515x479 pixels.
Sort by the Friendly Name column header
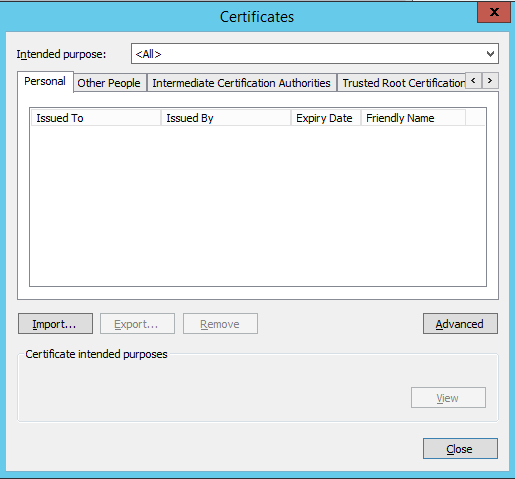click(x=413, y=118)
